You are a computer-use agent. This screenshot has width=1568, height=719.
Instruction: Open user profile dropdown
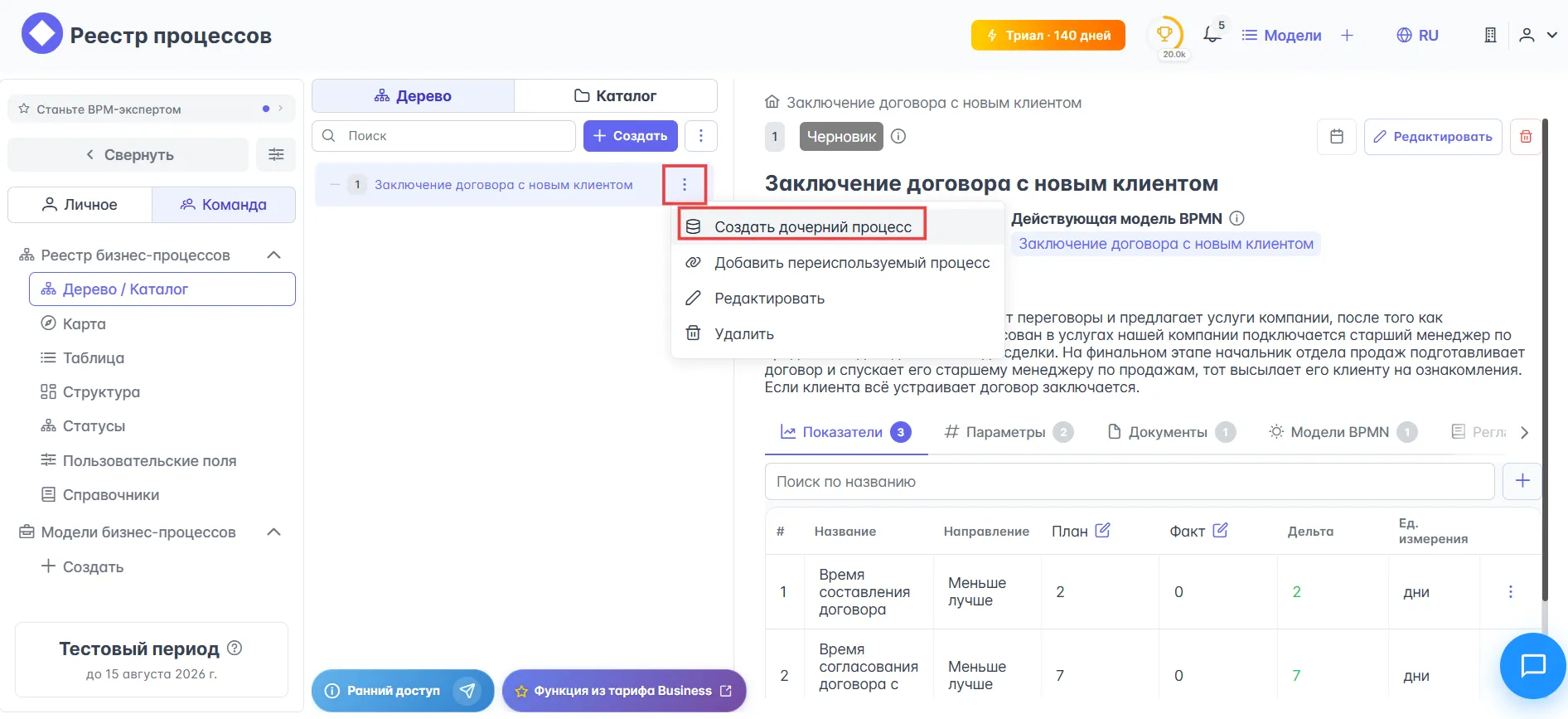click(1537, 35)
